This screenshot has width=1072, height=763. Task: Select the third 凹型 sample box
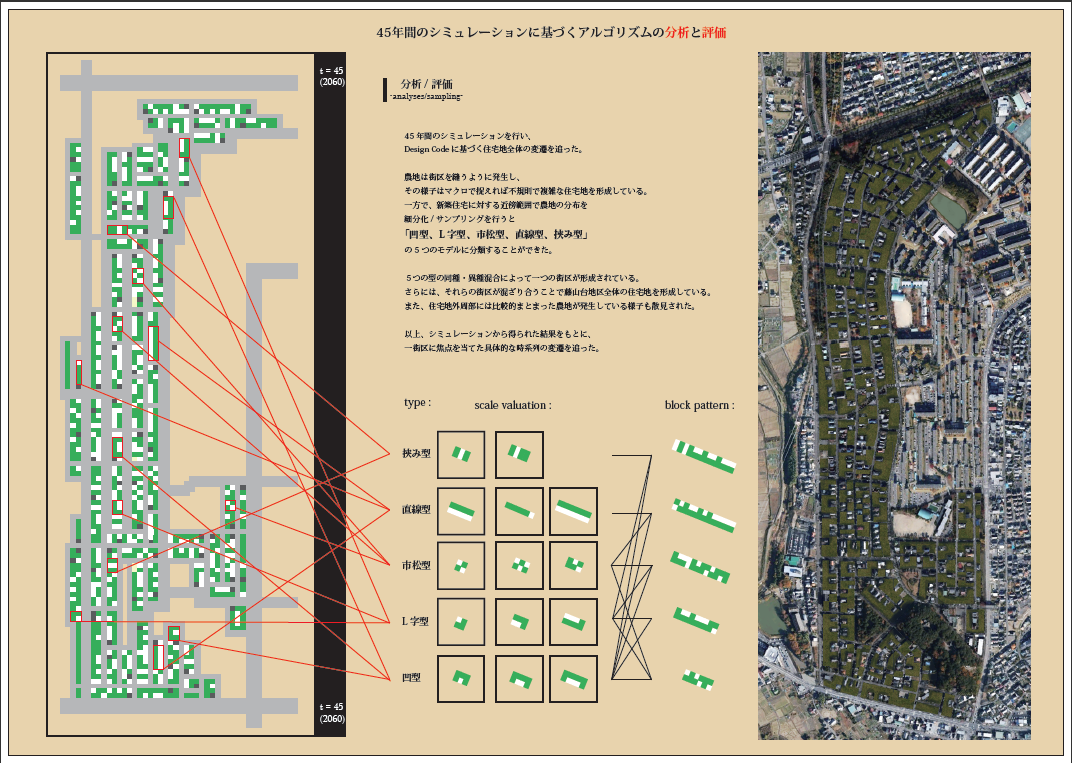[573, 679]
